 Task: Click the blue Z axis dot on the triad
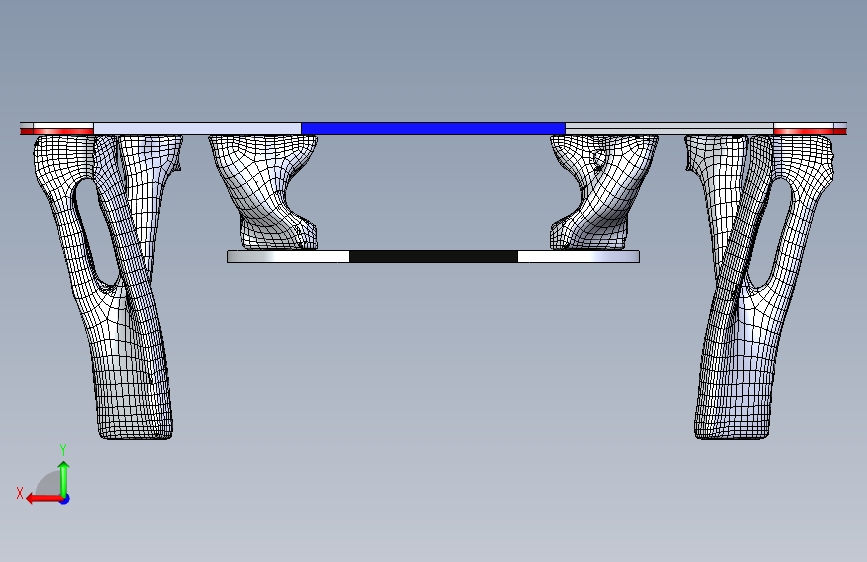65,500
